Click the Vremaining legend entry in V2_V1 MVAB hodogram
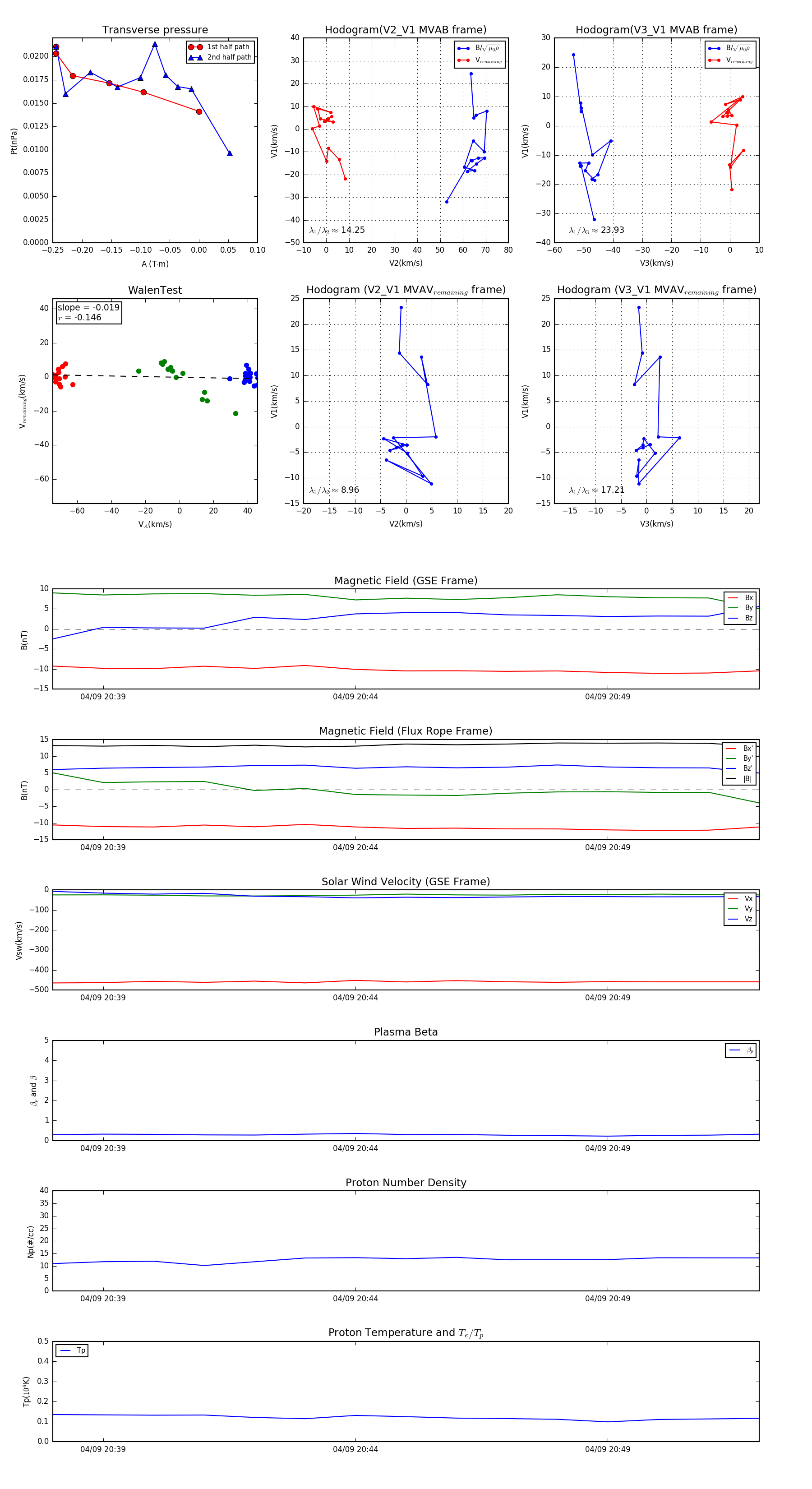Viewport: 812px width, 1489px height. tap(479, 60)
